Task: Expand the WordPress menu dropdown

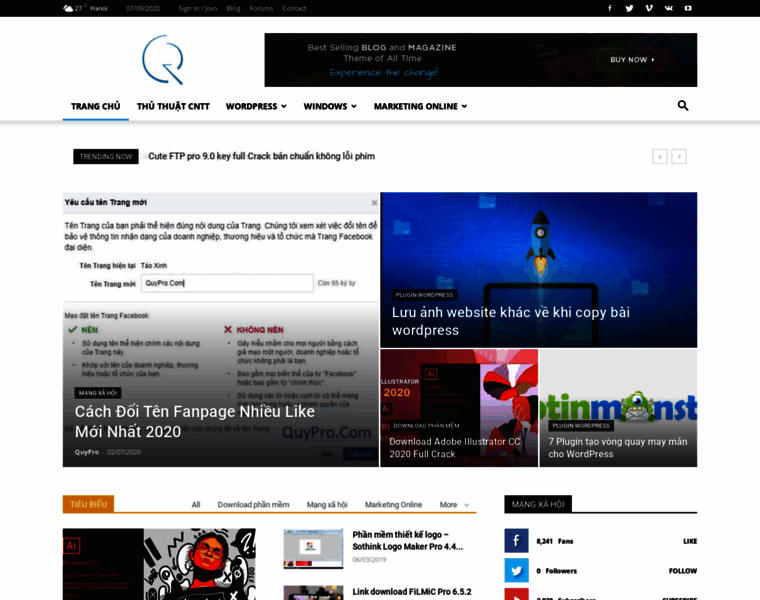Action: [x=256, y=106]
